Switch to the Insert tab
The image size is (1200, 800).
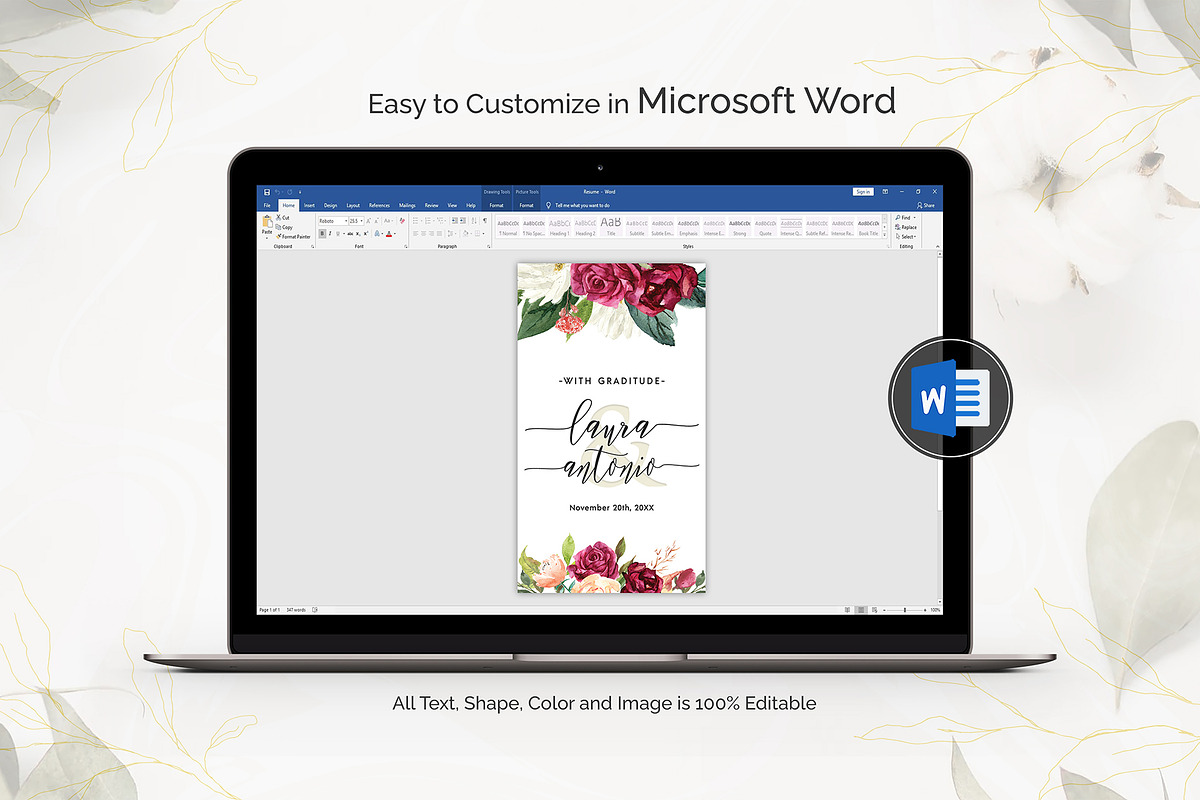pyautogui.click(x=309, y=205)
